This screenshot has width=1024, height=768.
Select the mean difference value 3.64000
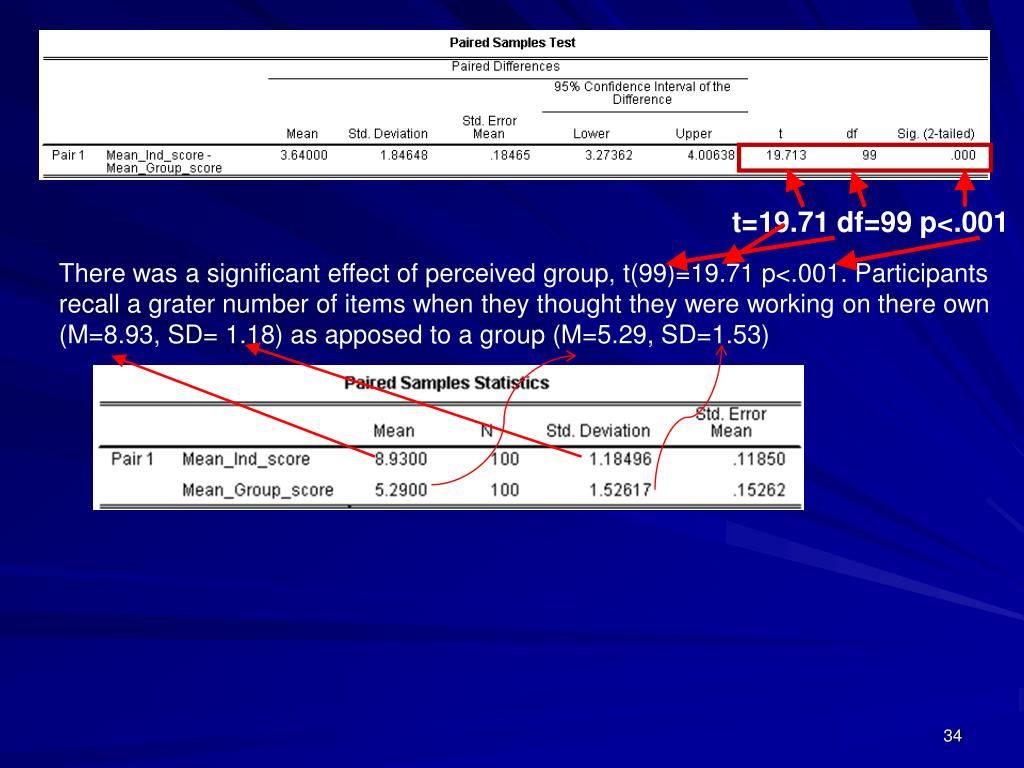pyautogui.click(x=304, y=155)
